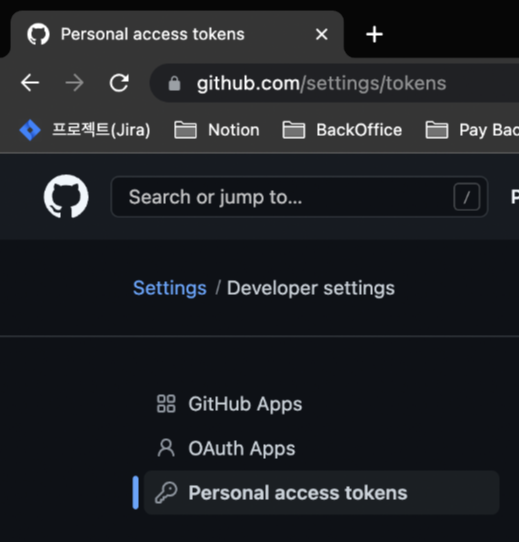This screenshot has height=542, width=519.
Task: Click the Search or jump to field
Action: click(x=299, y=197)
